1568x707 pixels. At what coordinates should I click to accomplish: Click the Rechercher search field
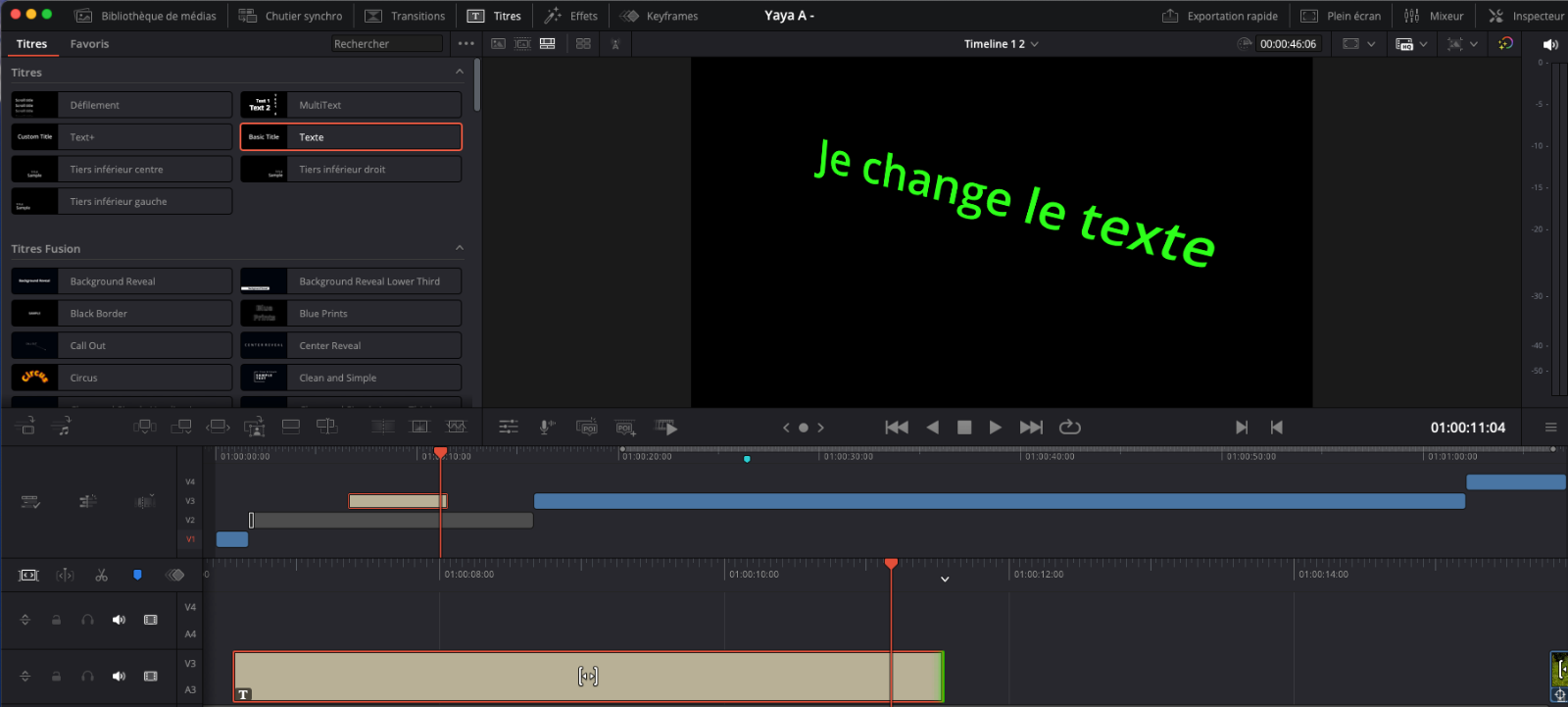386,44
